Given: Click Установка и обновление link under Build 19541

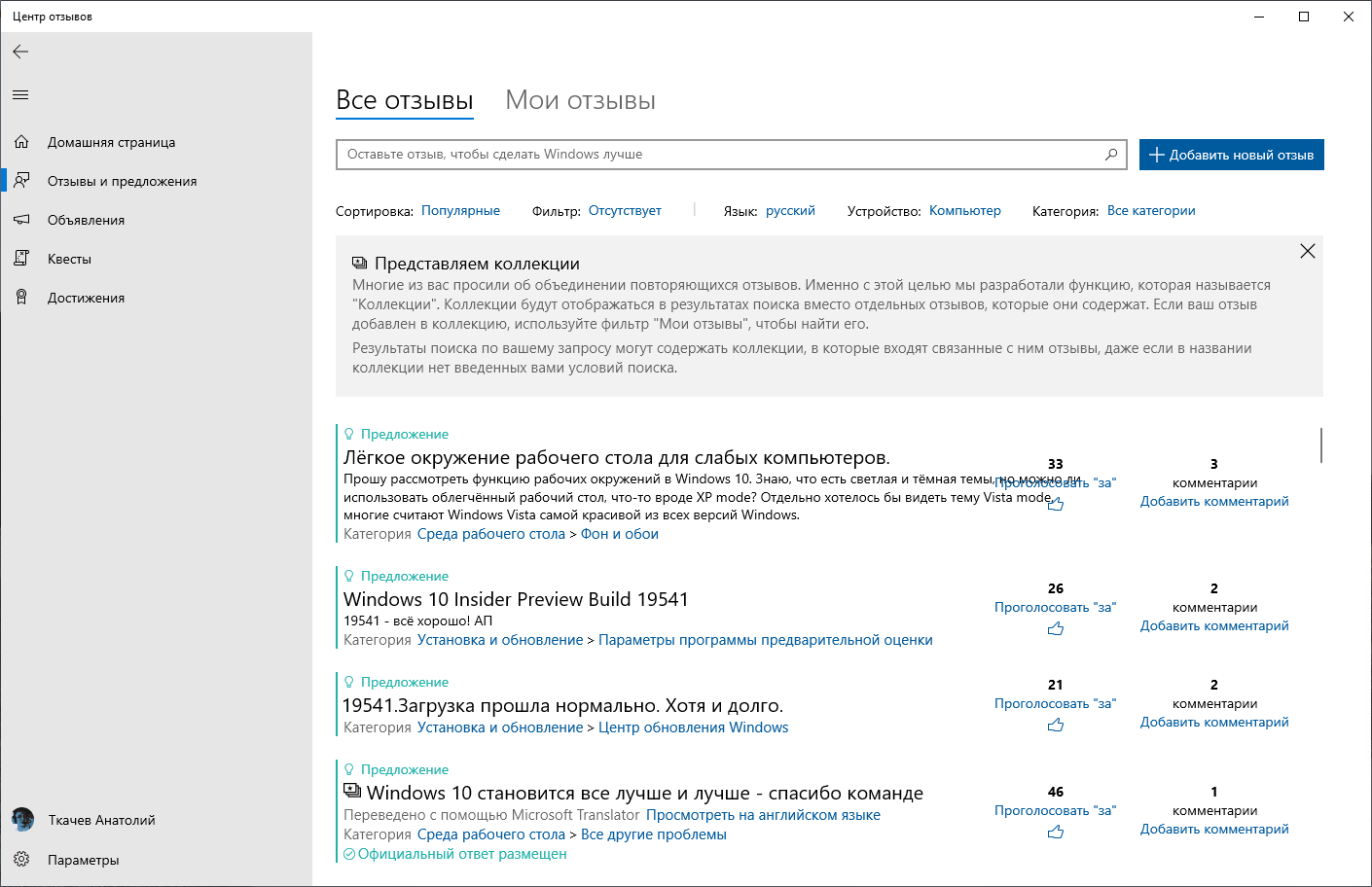Looking at the screenshot, I should [x=500, y=640].
